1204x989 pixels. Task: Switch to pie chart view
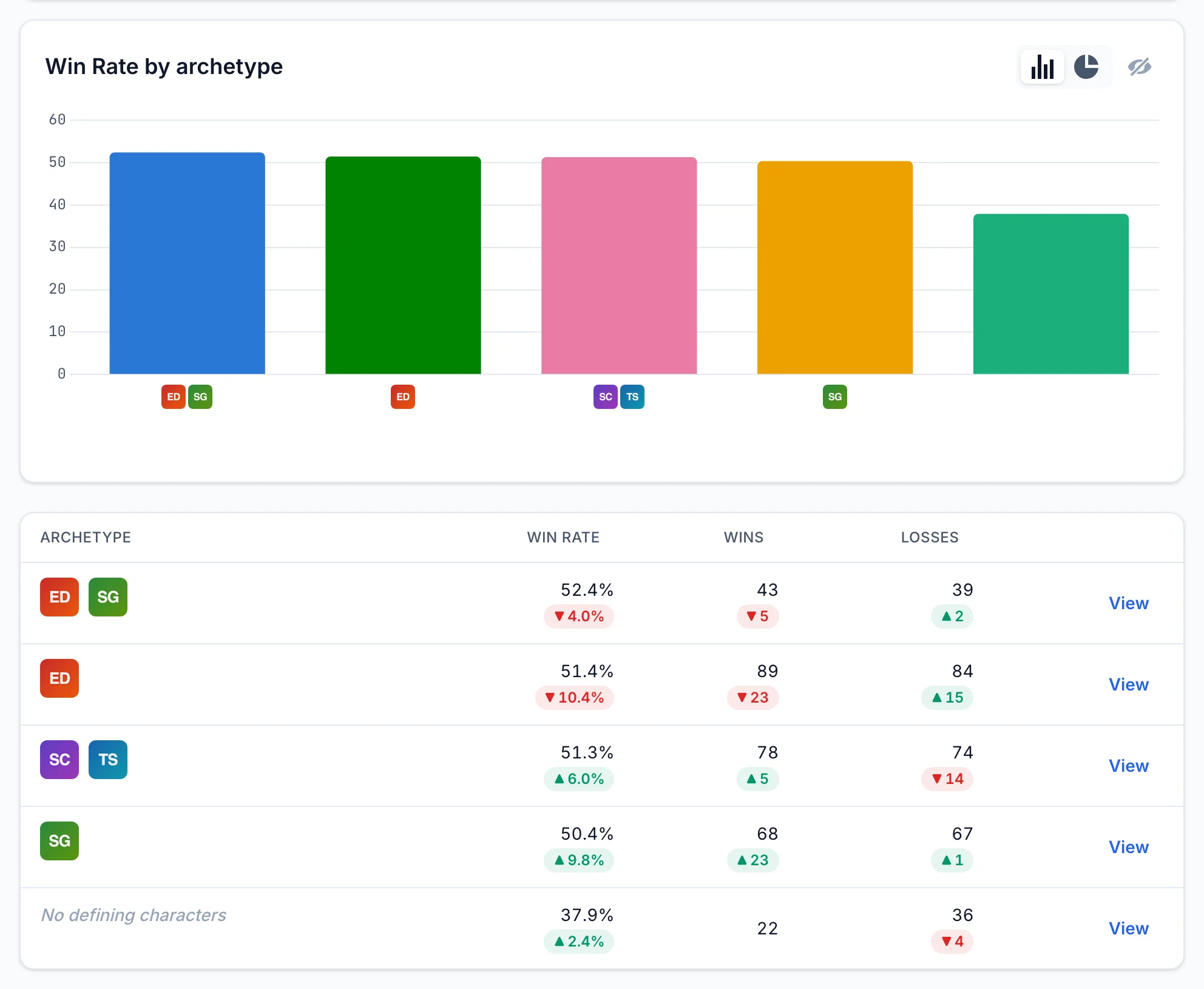(1086, 67)
